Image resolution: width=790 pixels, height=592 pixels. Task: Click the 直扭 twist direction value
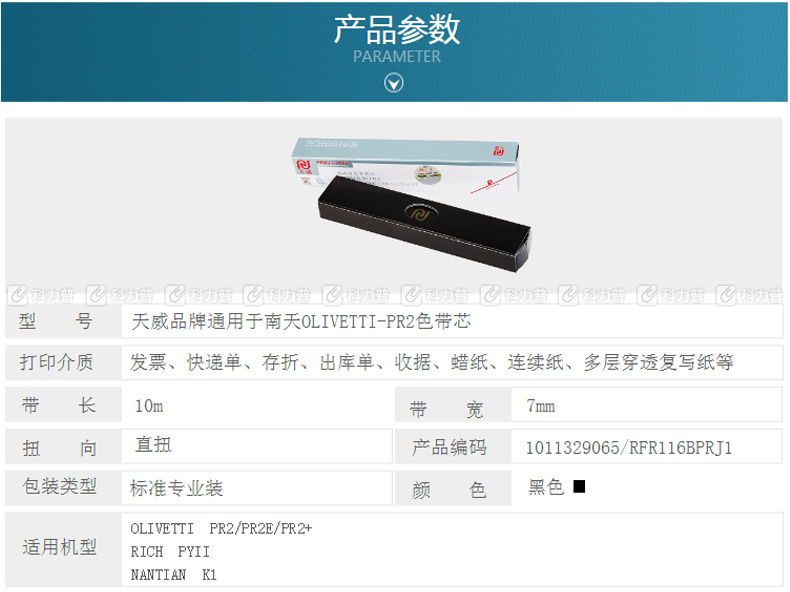coord(154,445)
